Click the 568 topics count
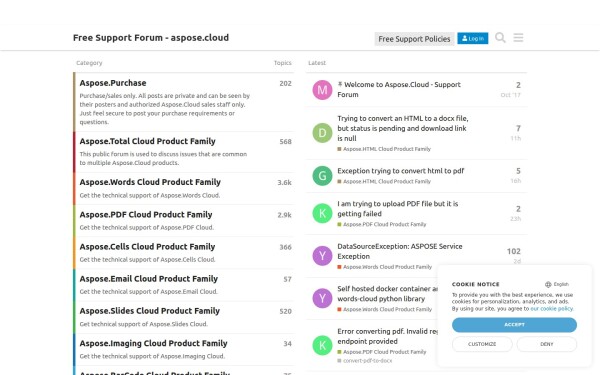 [x=285, y=142]
